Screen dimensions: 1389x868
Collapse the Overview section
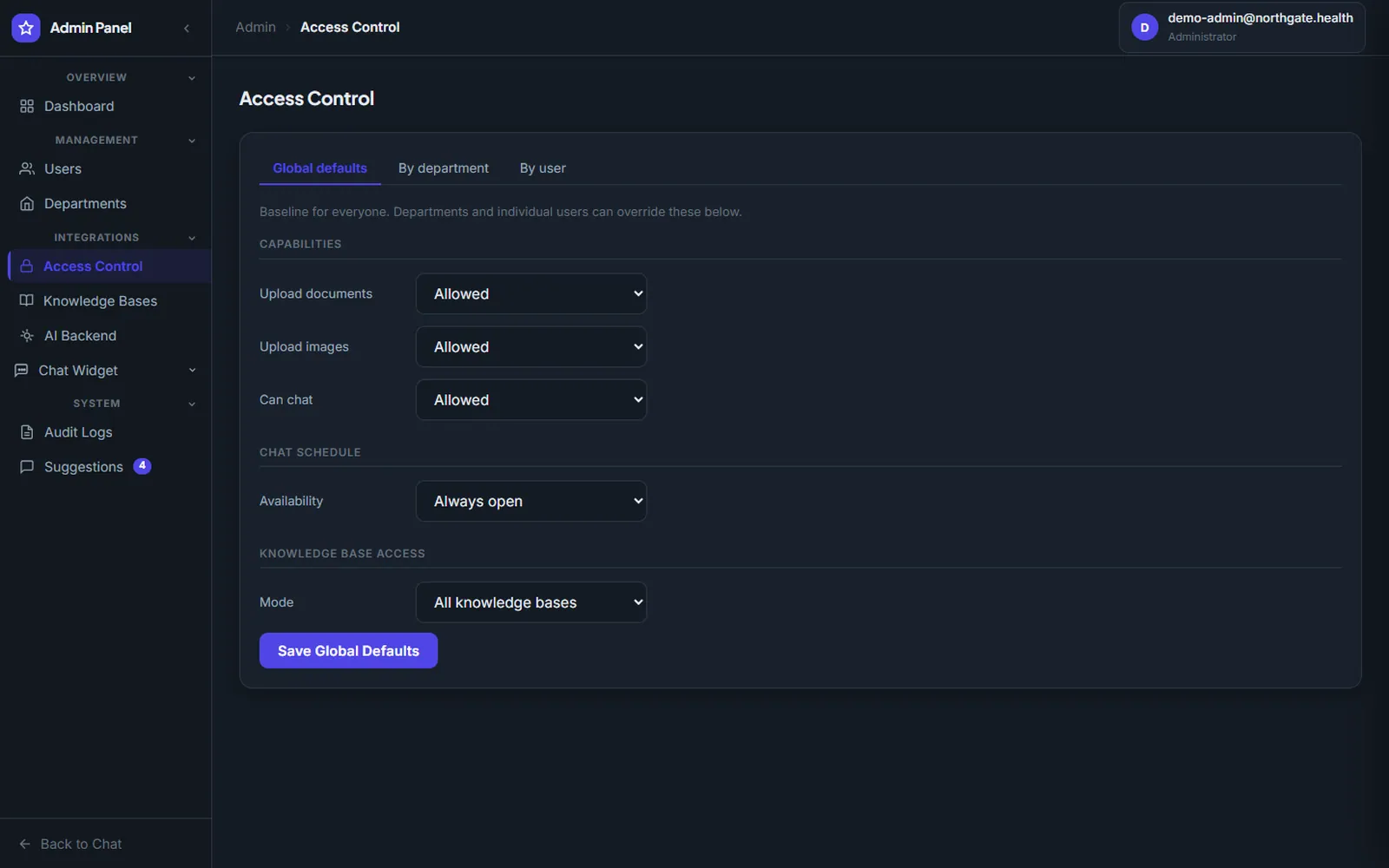(x=192, y=78)
